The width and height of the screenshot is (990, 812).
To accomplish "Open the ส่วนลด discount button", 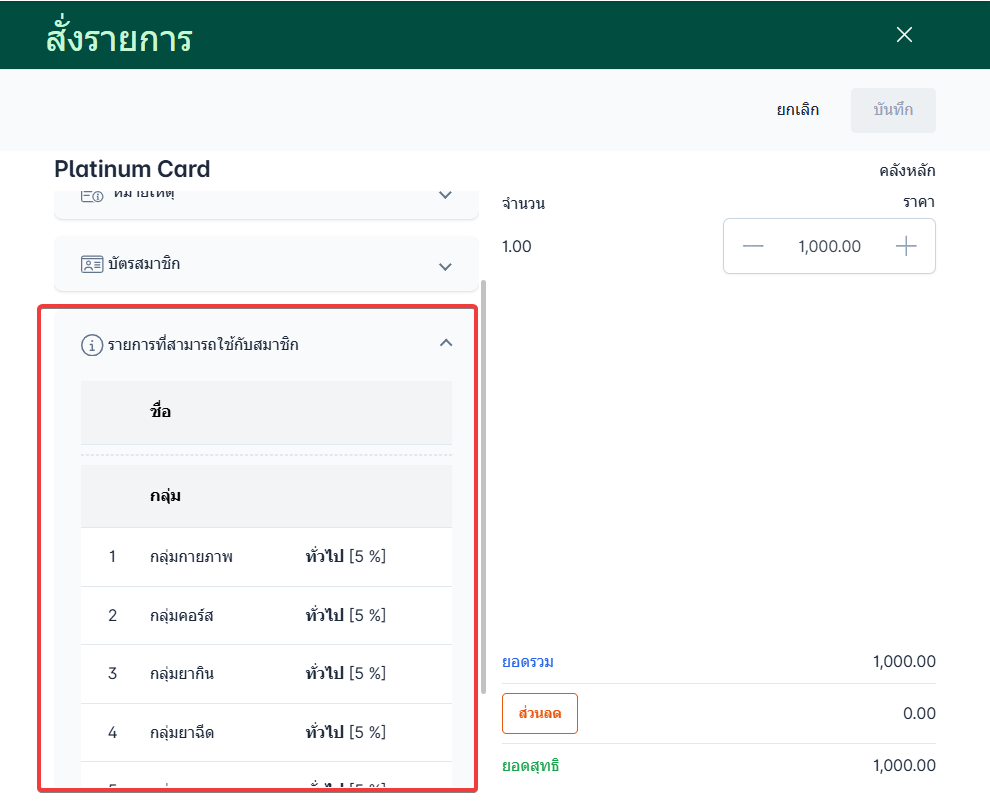I will (539, 714).
